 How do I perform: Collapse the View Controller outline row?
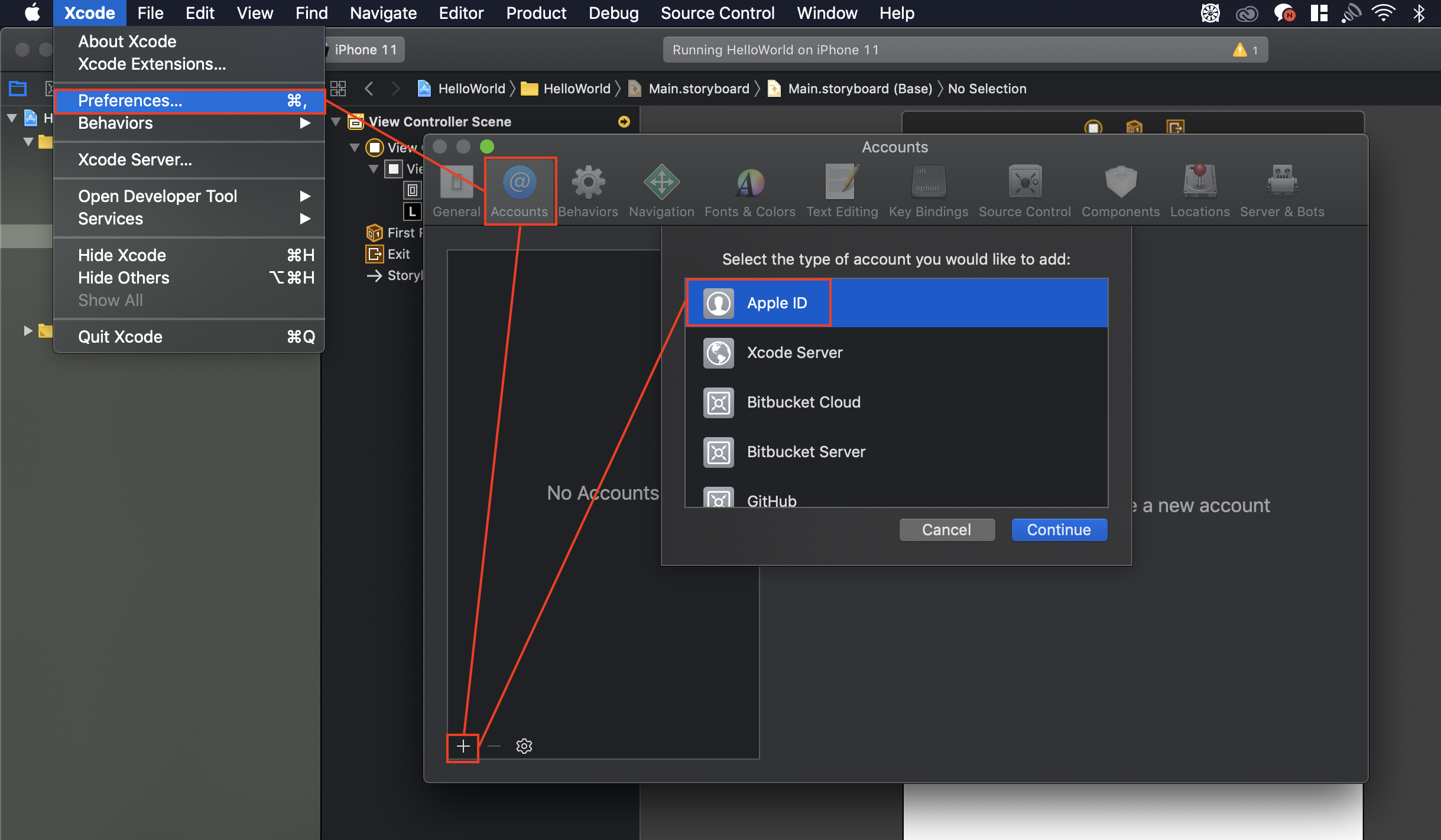[355, 147]
